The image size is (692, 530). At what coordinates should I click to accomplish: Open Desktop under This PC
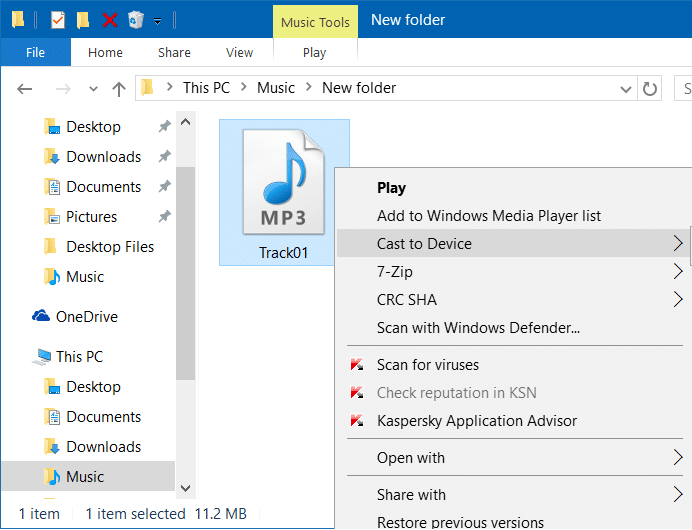pos(93,387)
